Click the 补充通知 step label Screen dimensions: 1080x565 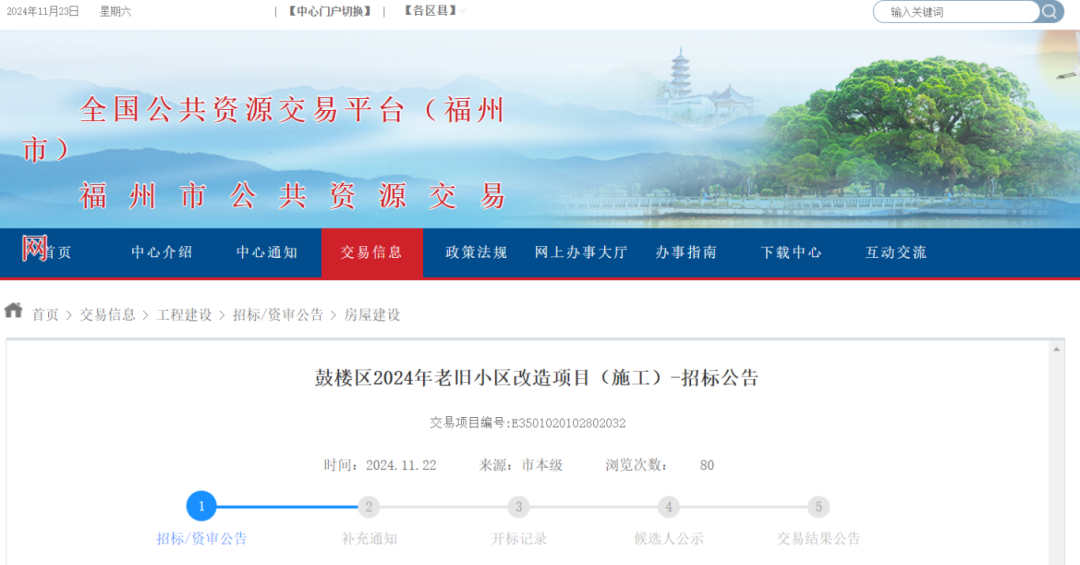point(369,539)
